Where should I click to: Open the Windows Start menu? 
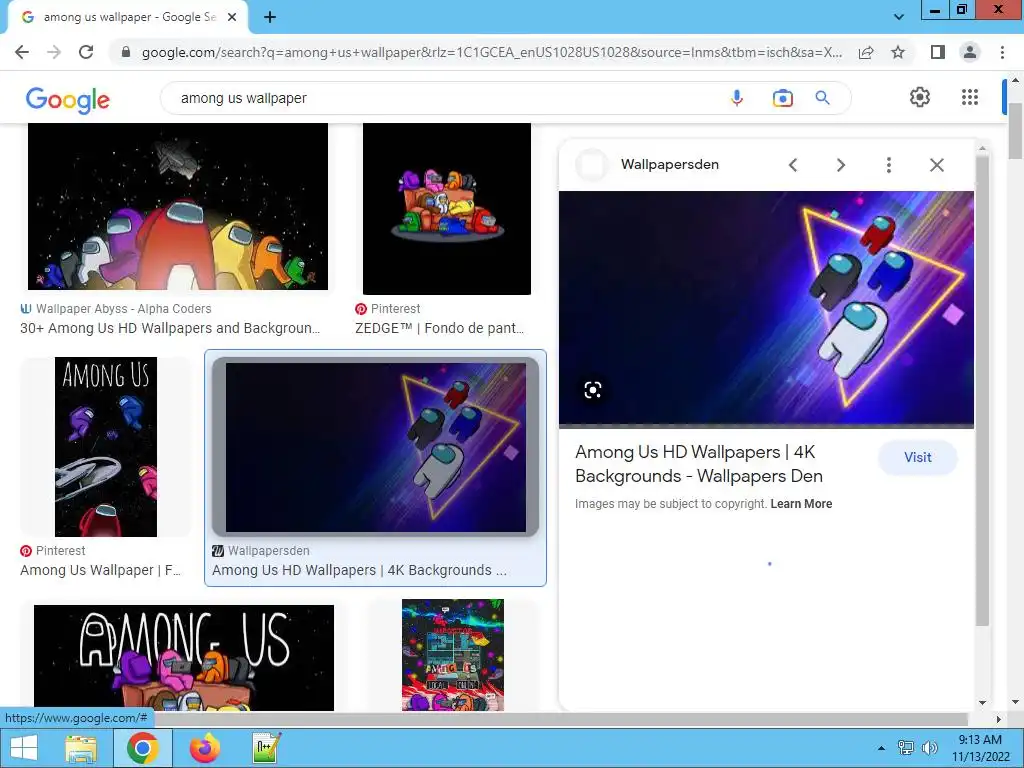[x=24, y=748]
